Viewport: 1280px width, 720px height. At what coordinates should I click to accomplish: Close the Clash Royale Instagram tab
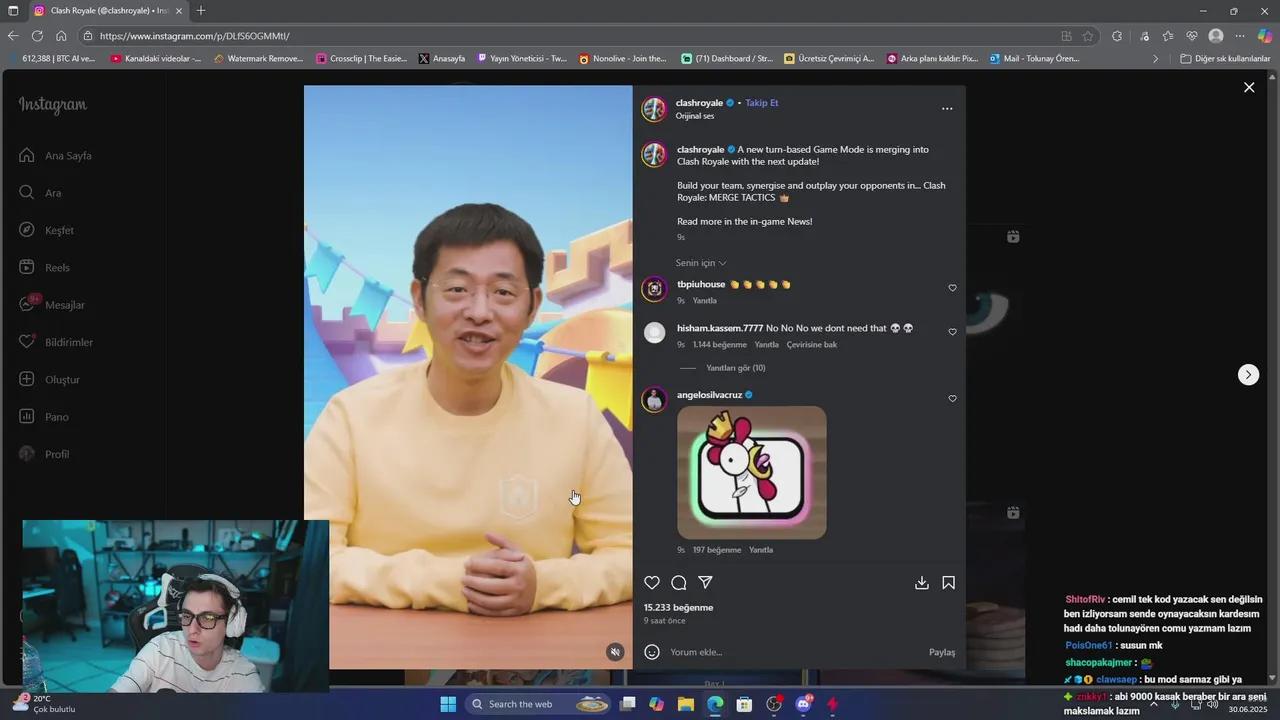[179, 11]
